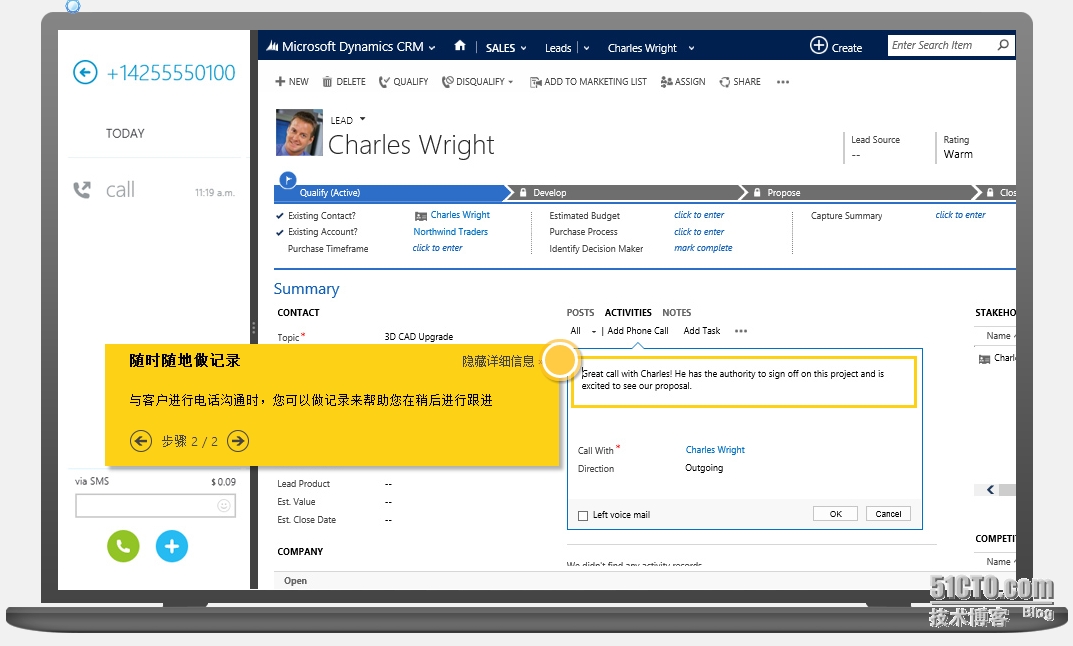Open the emoji picker in SMS field
The height and width of the screenshot is (646, 1073).
pyautogui.click(x=224, y=506)
